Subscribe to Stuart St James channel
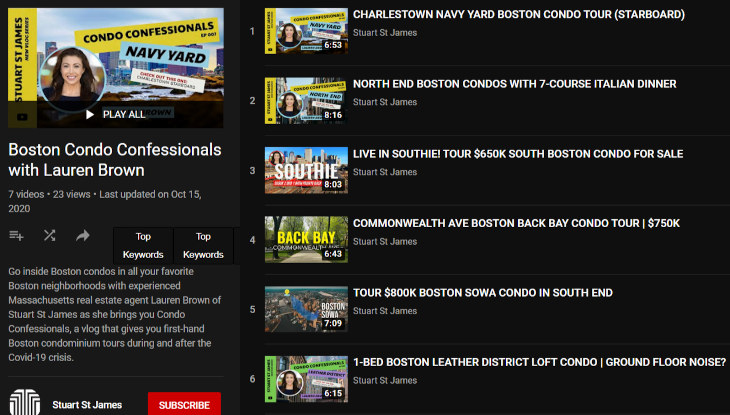 pyautogui.click(x=184, y=404)
